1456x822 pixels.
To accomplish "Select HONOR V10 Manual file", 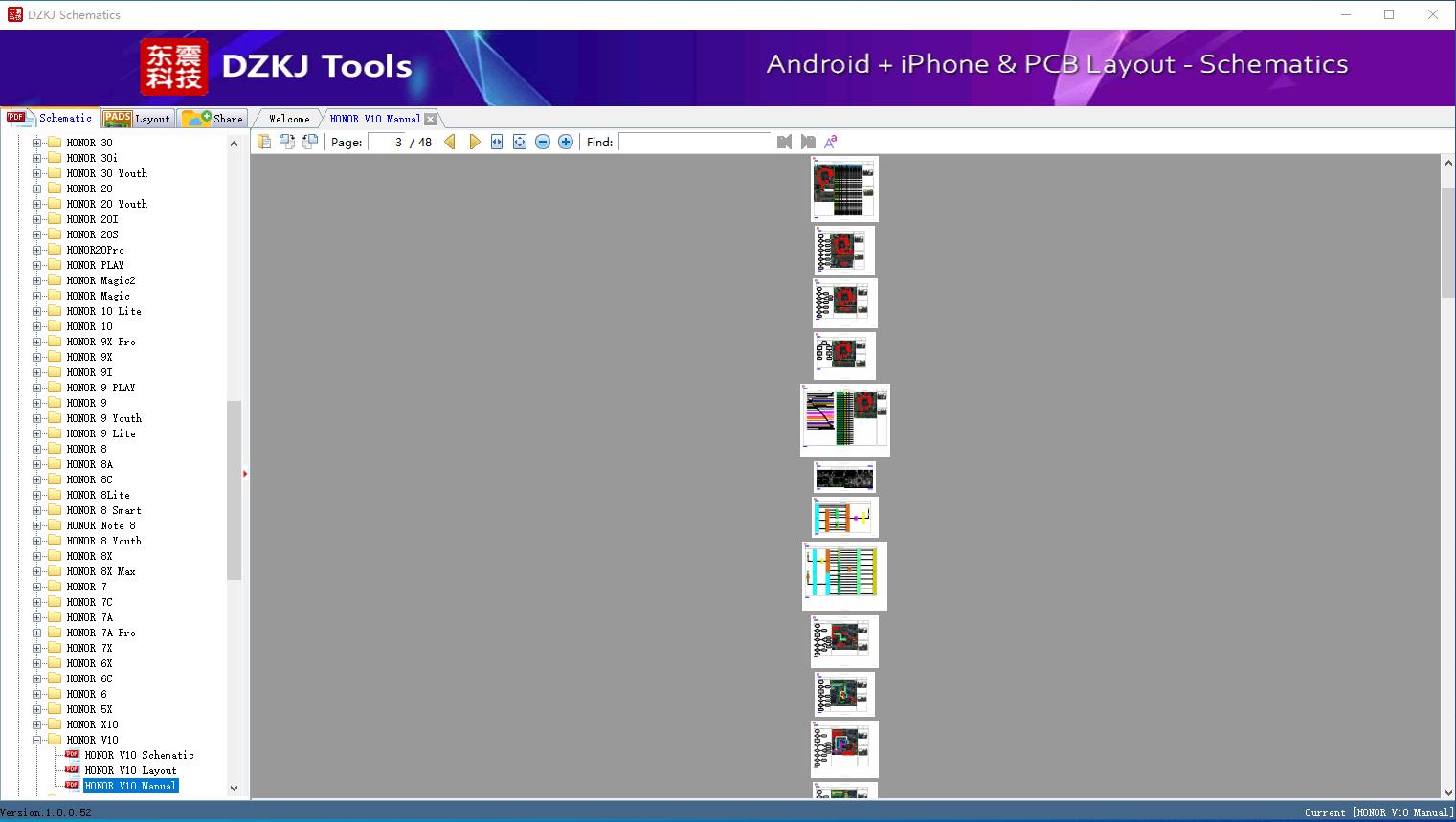I will (130, 786).
